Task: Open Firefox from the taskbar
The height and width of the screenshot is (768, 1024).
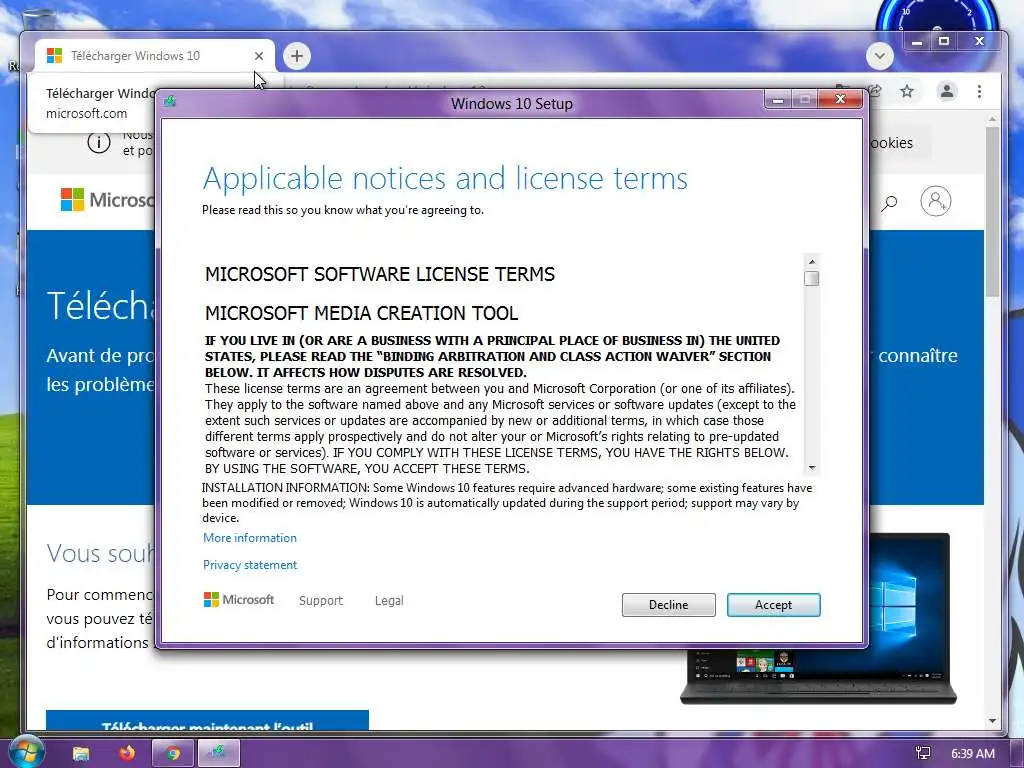Action: pos(127,753)
